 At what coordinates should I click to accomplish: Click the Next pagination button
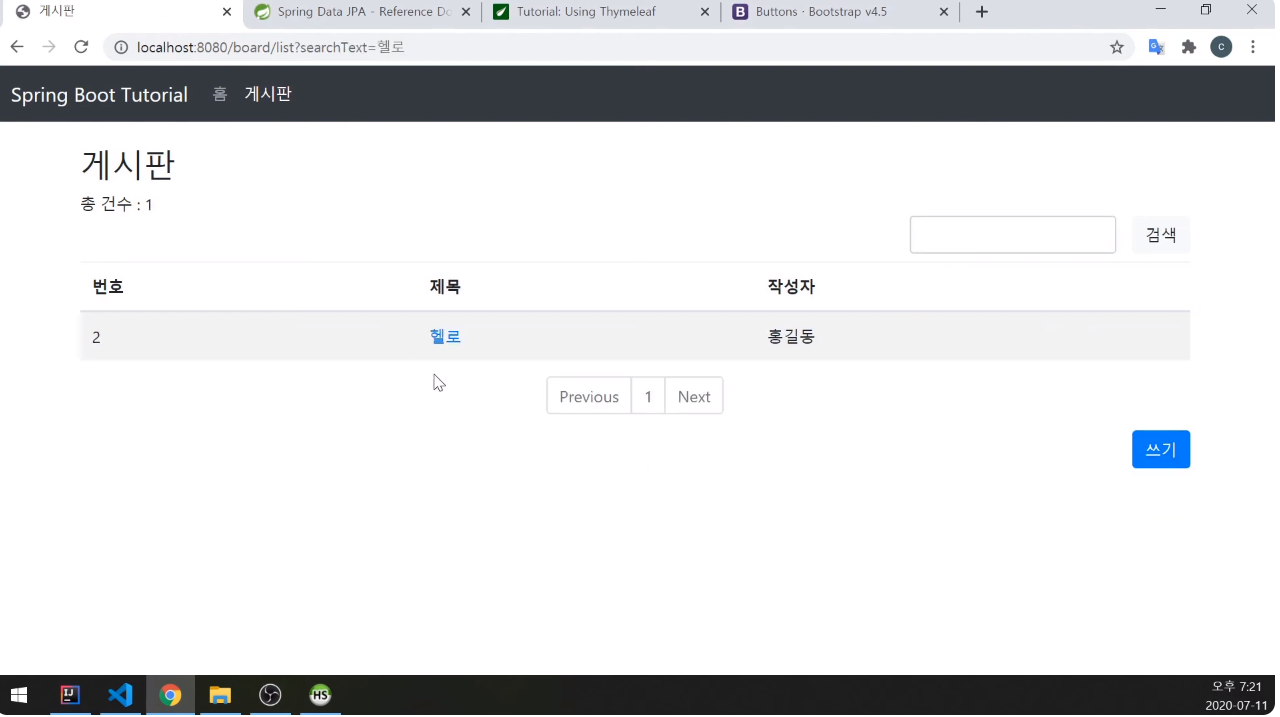point(694,396)
